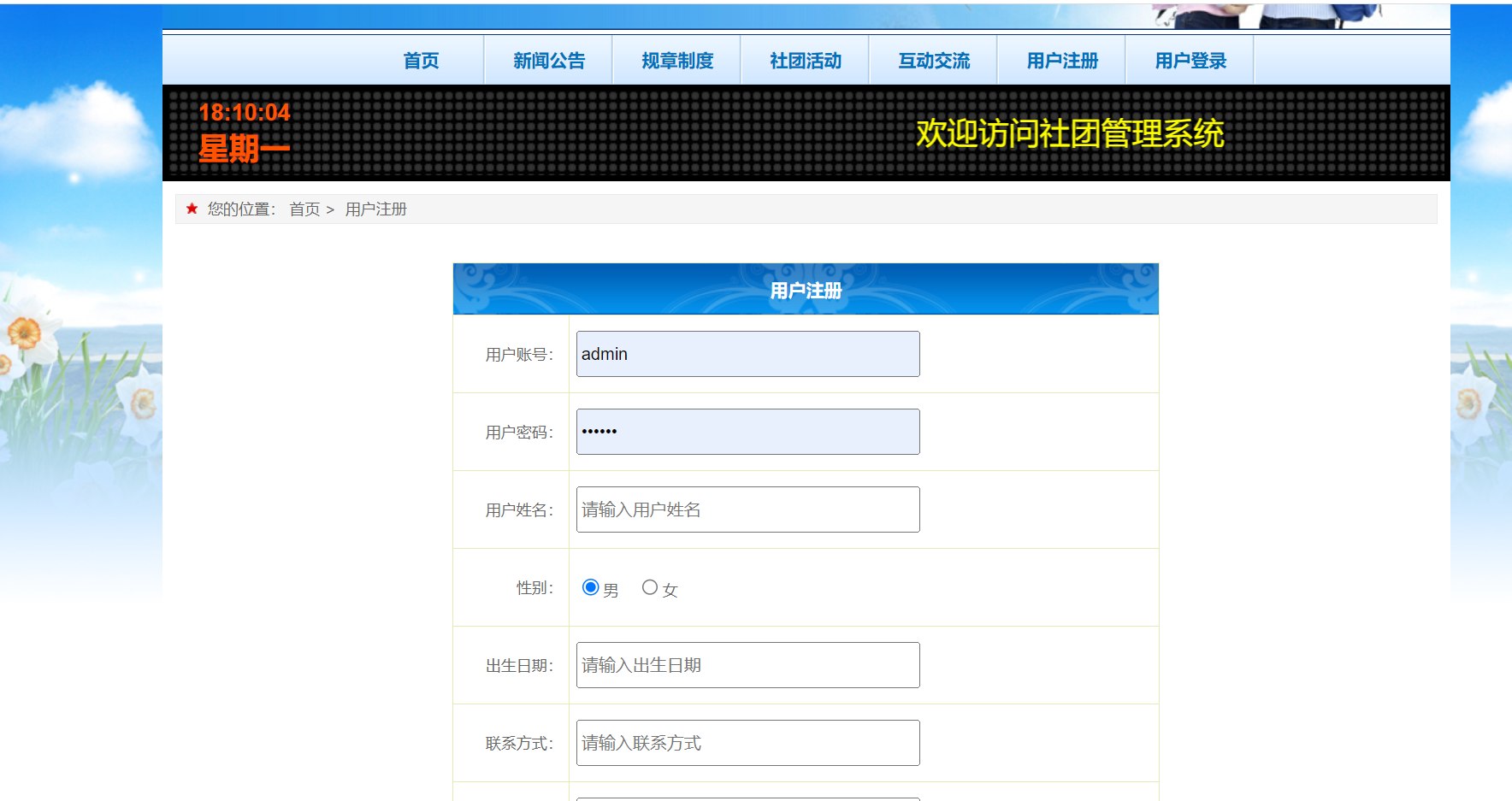Viewport: 1512px width, 801px height.
Task: Click the 您的位置: breadcrumb label
Action: [x=242, y=209]
